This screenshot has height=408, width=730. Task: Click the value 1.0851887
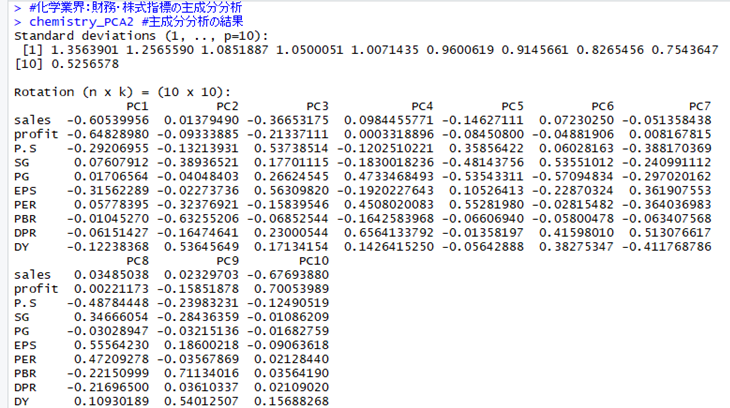click(235, 50)
